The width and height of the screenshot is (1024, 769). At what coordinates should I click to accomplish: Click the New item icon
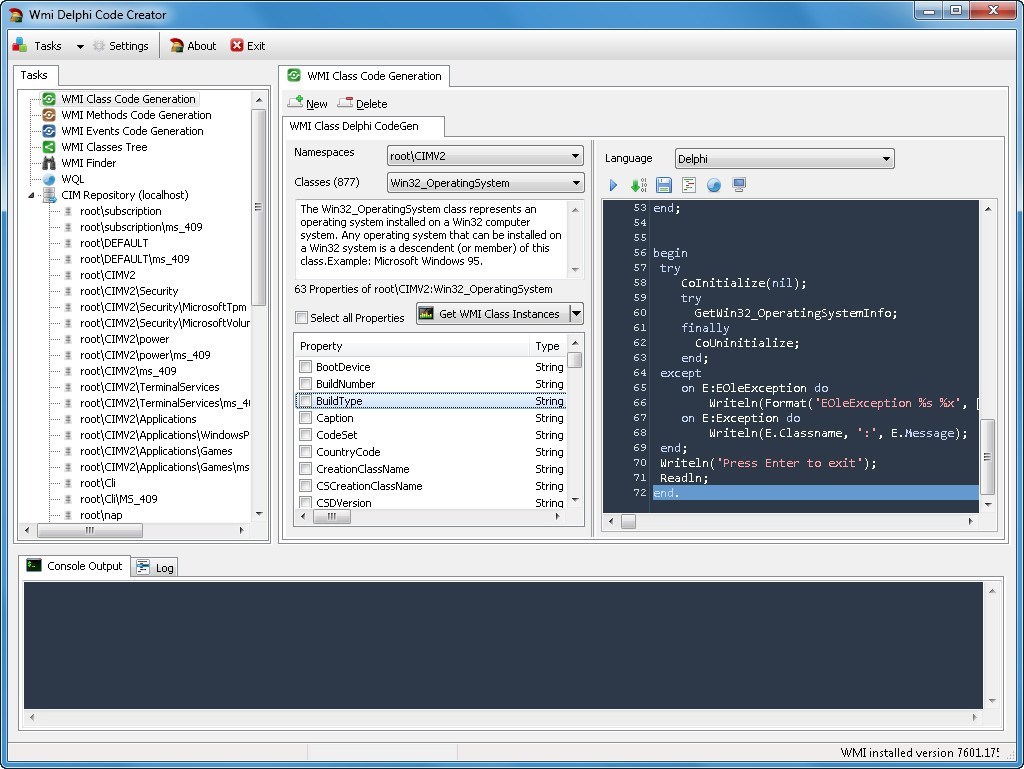pyautogui.click(x=295, y=102)
